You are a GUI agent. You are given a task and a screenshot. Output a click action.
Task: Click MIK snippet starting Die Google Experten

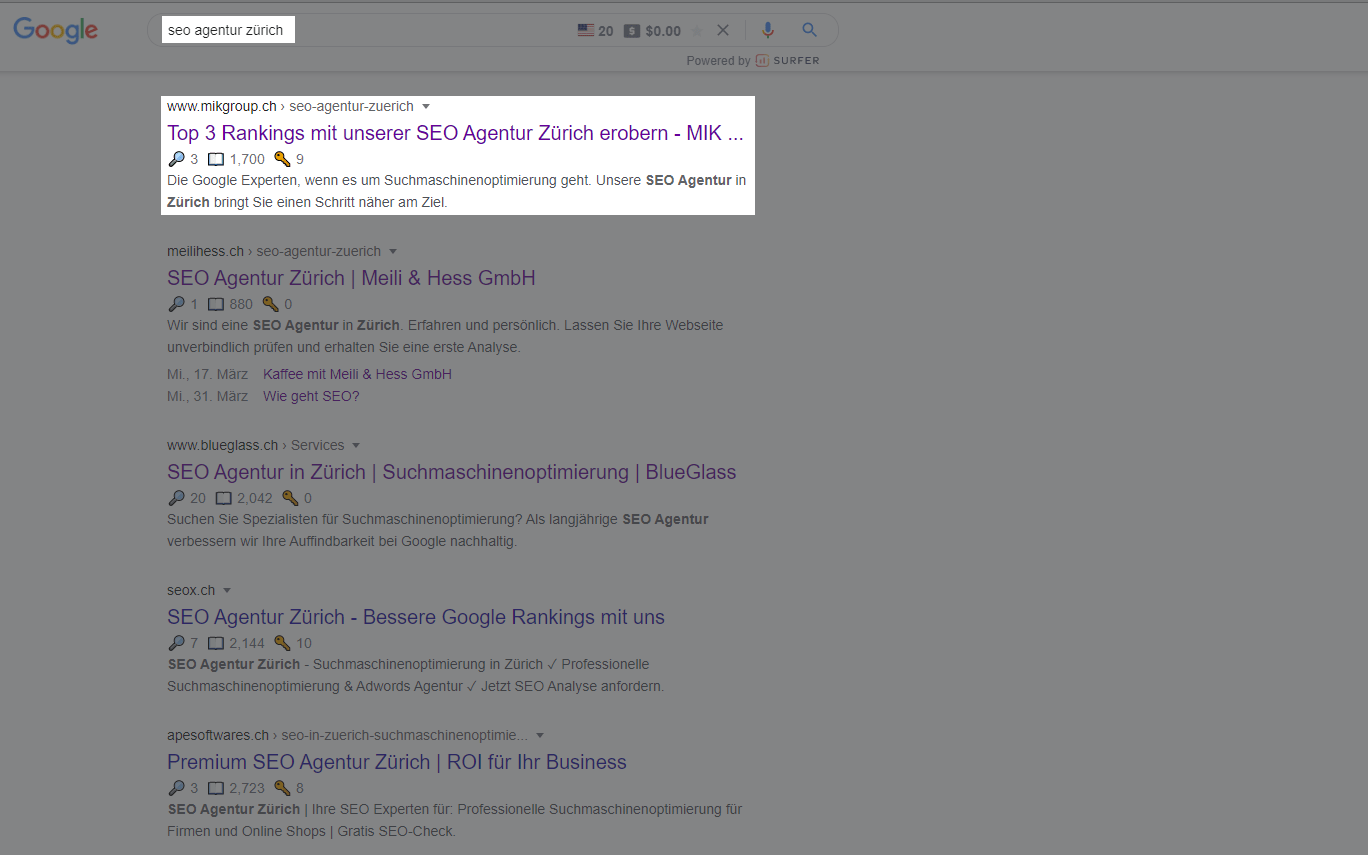click(x=457, y=191)
